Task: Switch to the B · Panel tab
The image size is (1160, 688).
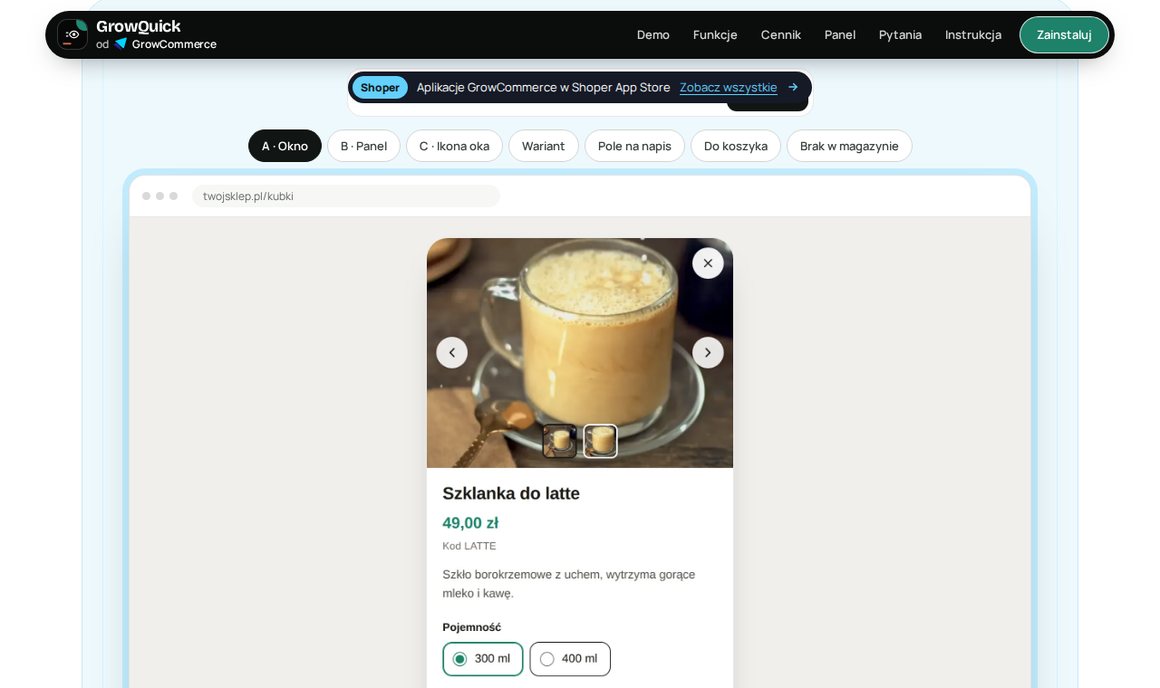Action: pos(364,146)
